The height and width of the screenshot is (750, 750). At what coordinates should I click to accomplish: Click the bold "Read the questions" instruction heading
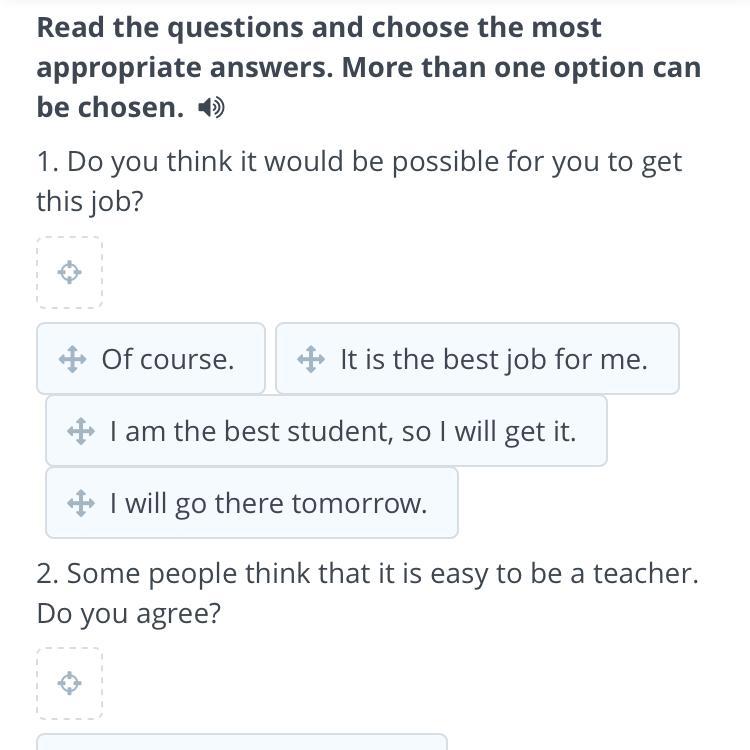point(320,28)
